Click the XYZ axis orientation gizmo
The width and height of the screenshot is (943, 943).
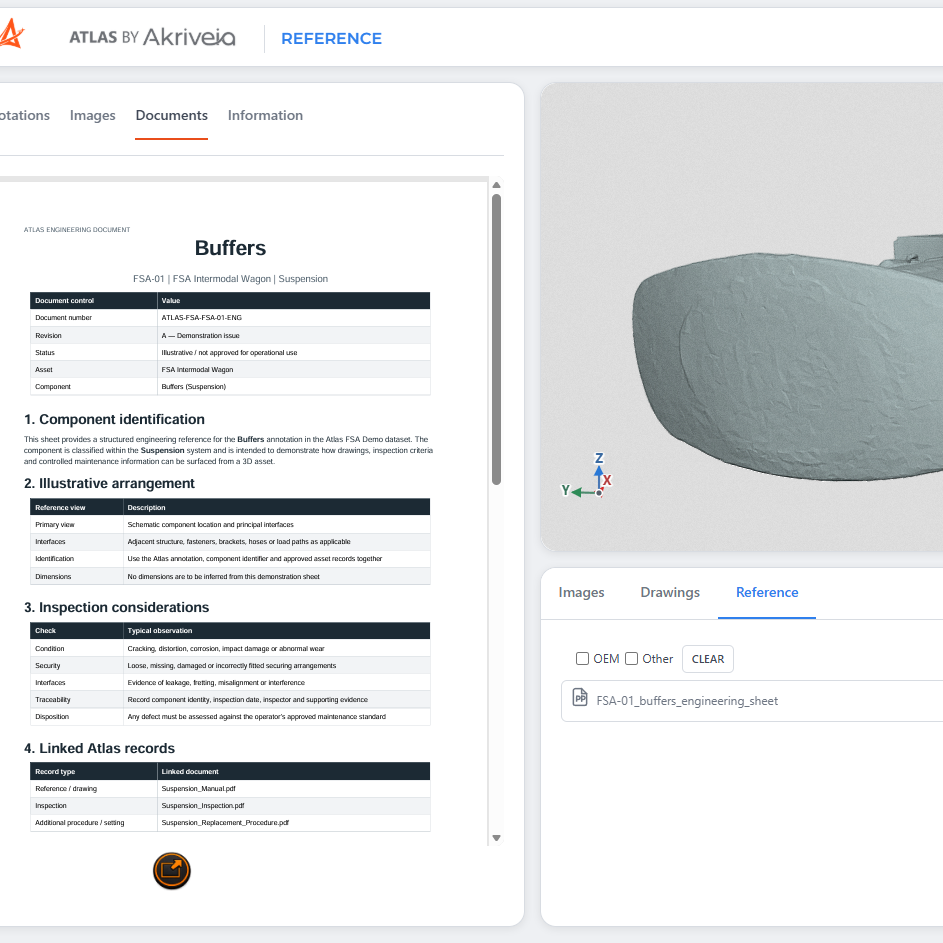pyautogui.click(x=586, y=476)
